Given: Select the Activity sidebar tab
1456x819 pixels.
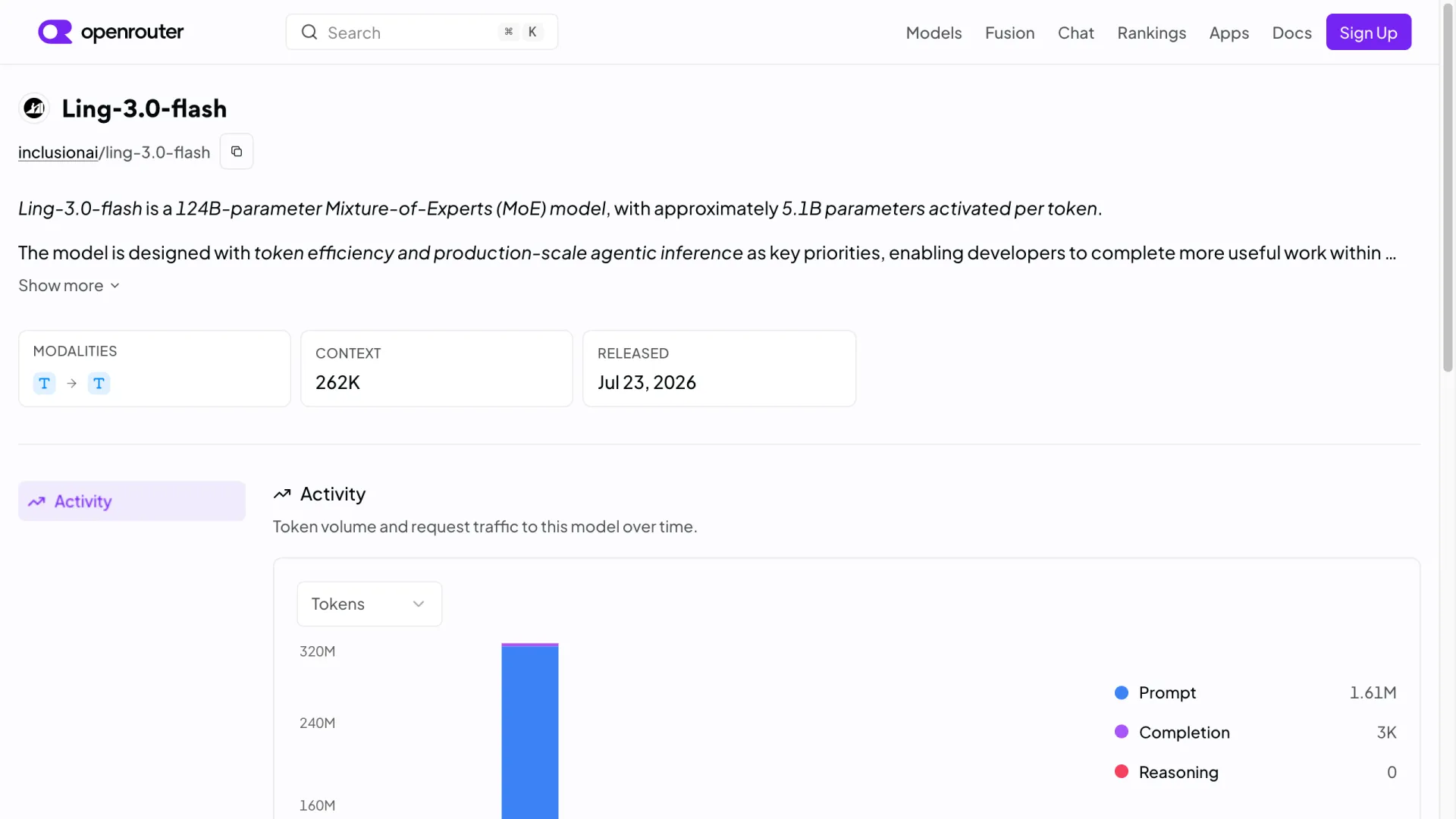Looking at the screenshot, I should [x=132, y=501].
